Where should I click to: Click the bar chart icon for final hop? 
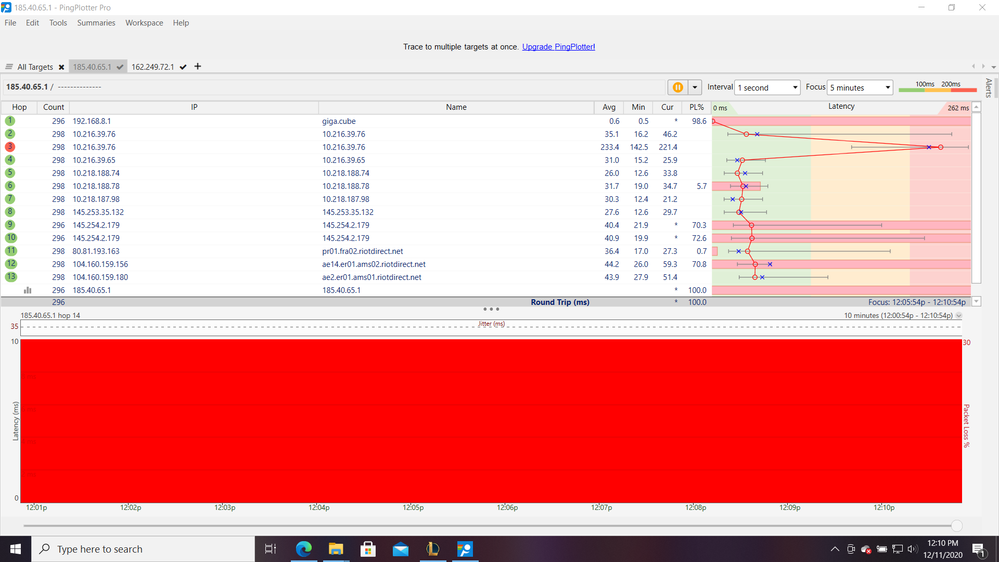[27, 290]
